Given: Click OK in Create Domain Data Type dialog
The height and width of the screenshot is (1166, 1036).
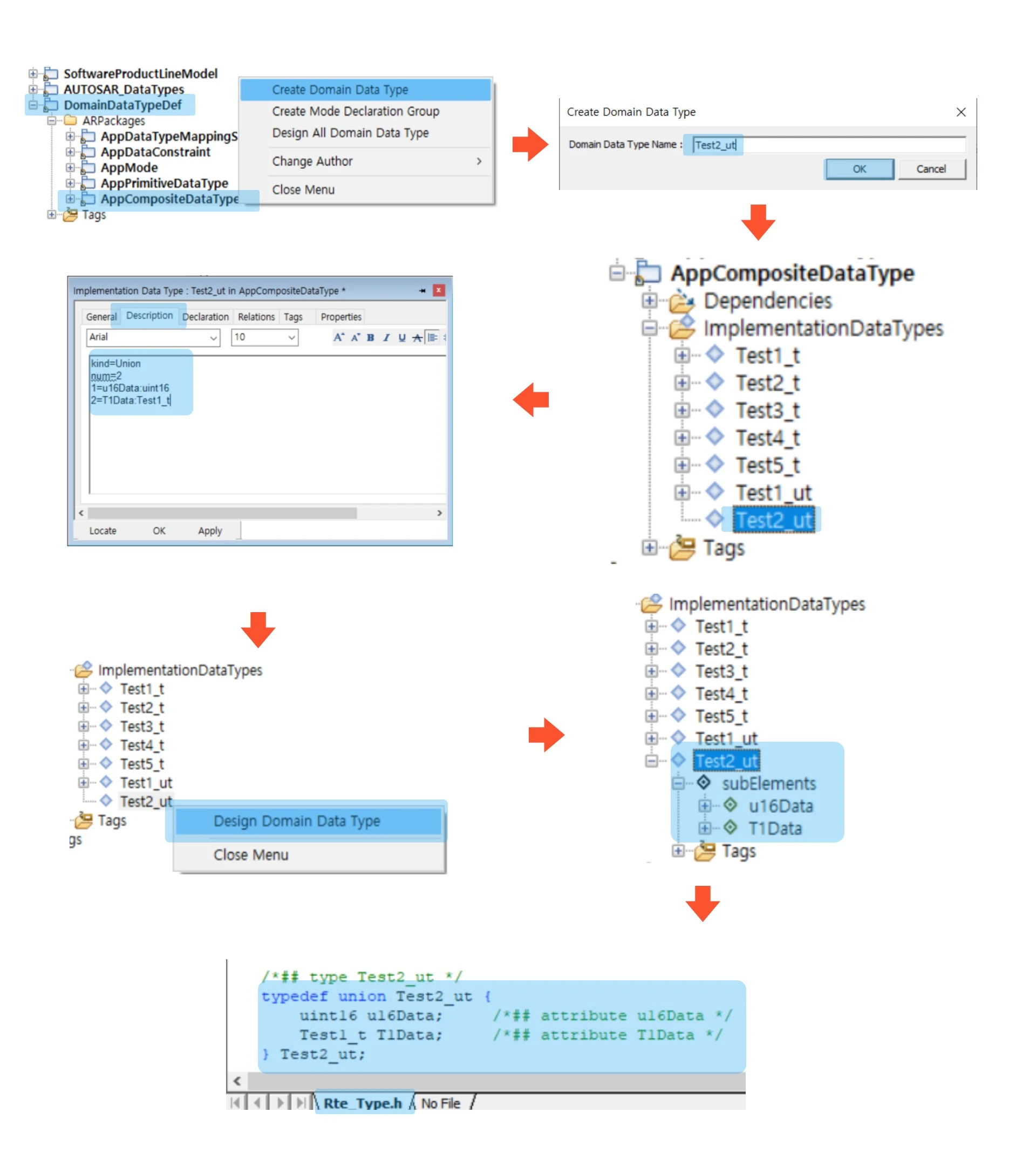Looking at the screenshot, I should point(858,169).
